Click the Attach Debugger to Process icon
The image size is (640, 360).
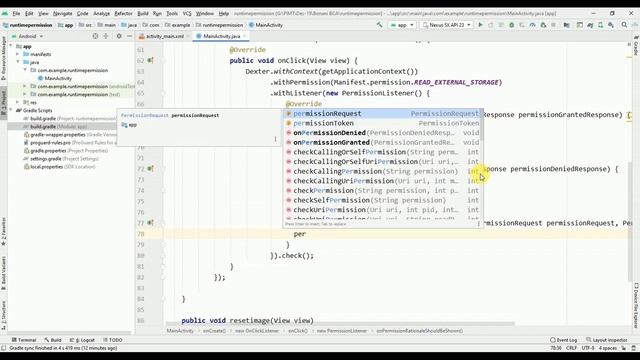pos(543,25)
